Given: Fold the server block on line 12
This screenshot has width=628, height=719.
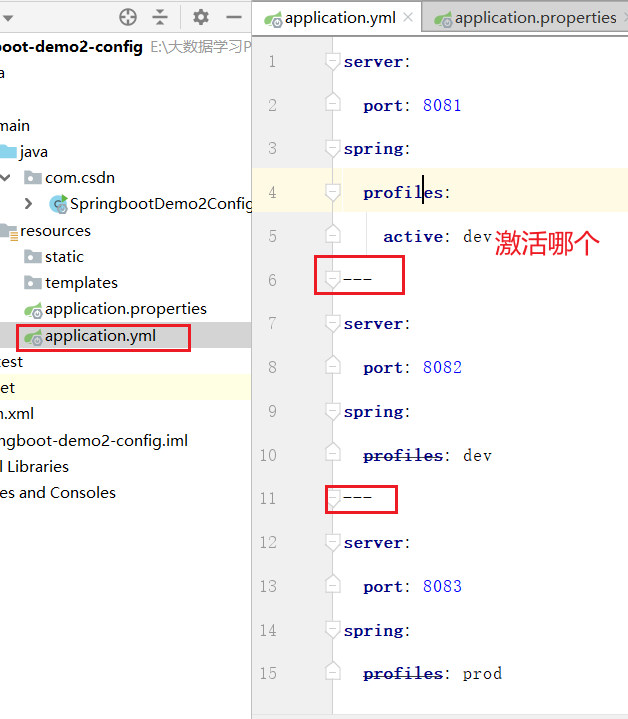Looking at the screenshot, I should [332, 542].
